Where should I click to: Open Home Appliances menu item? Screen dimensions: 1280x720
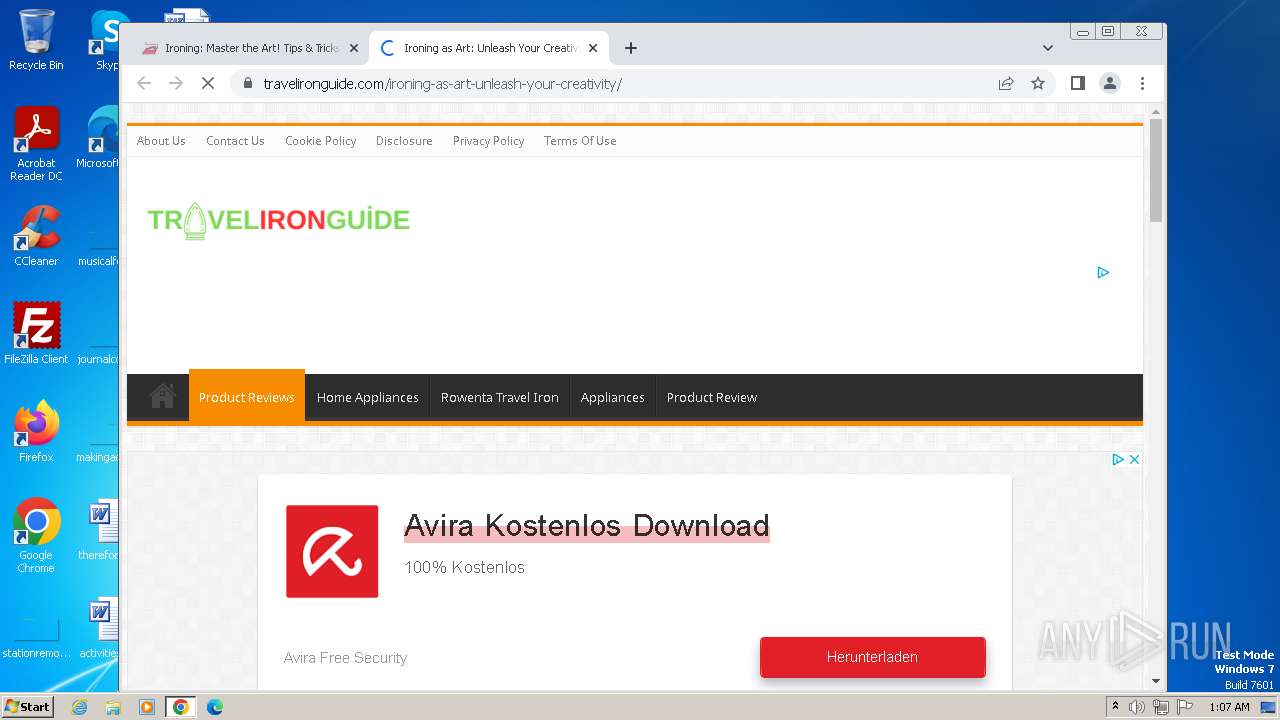367,397
